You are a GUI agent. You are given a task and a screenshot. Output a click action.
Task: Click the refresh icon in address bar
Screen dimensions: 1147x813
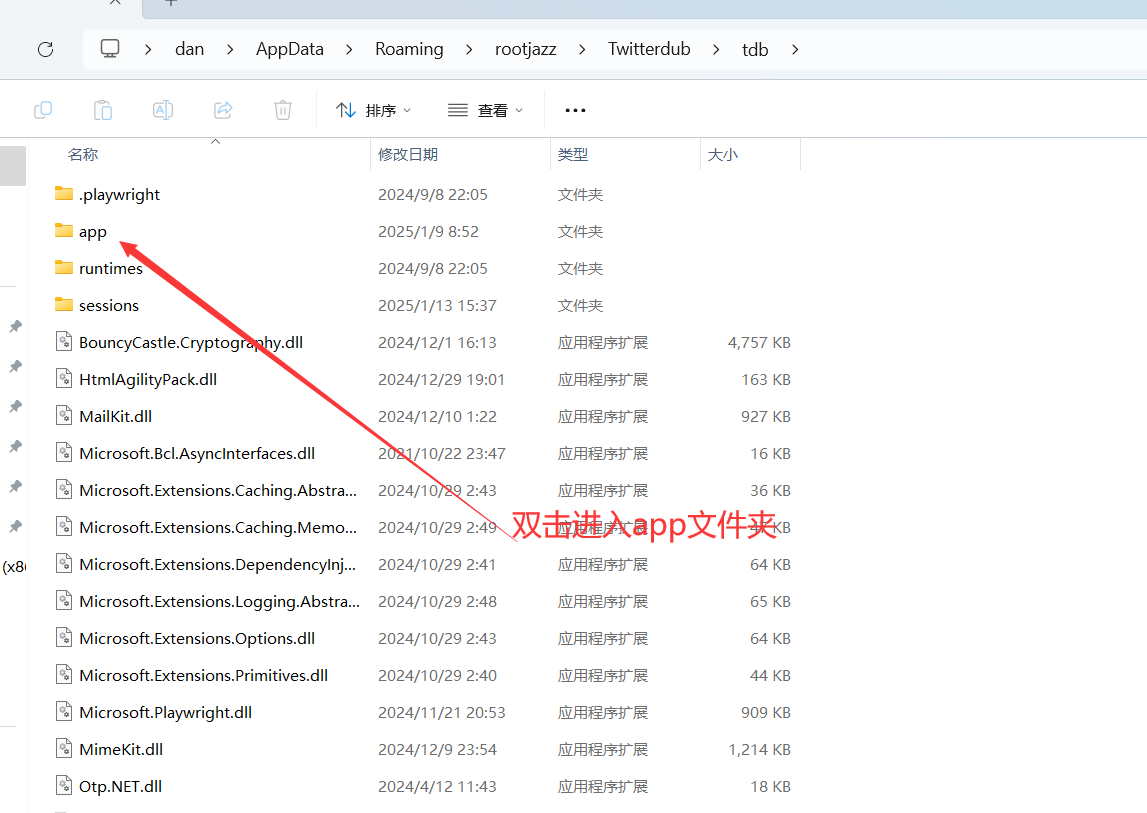click(x=45, y=49)
